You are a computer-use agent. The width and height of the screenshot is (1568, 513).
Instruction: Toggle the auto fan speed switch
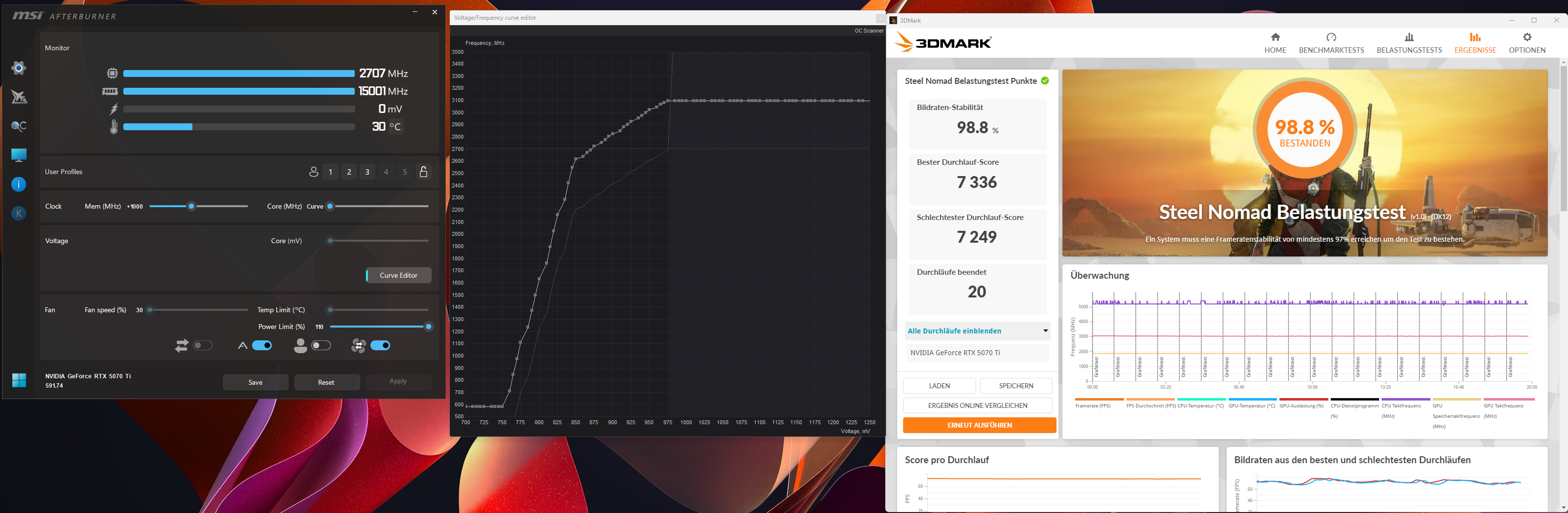click(x=262, y=346)
